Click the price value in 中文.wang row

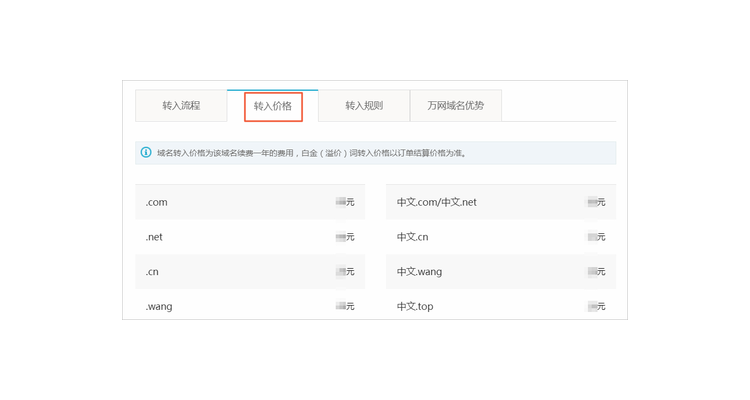coord(596,272)
